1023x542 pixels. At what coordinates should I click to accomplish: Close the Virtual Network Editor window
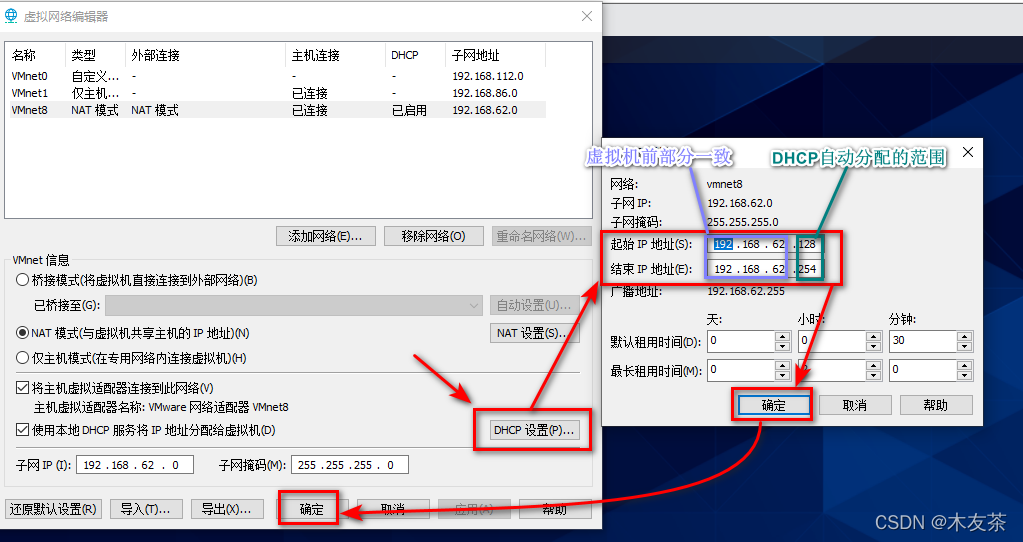tap(587, 16)
